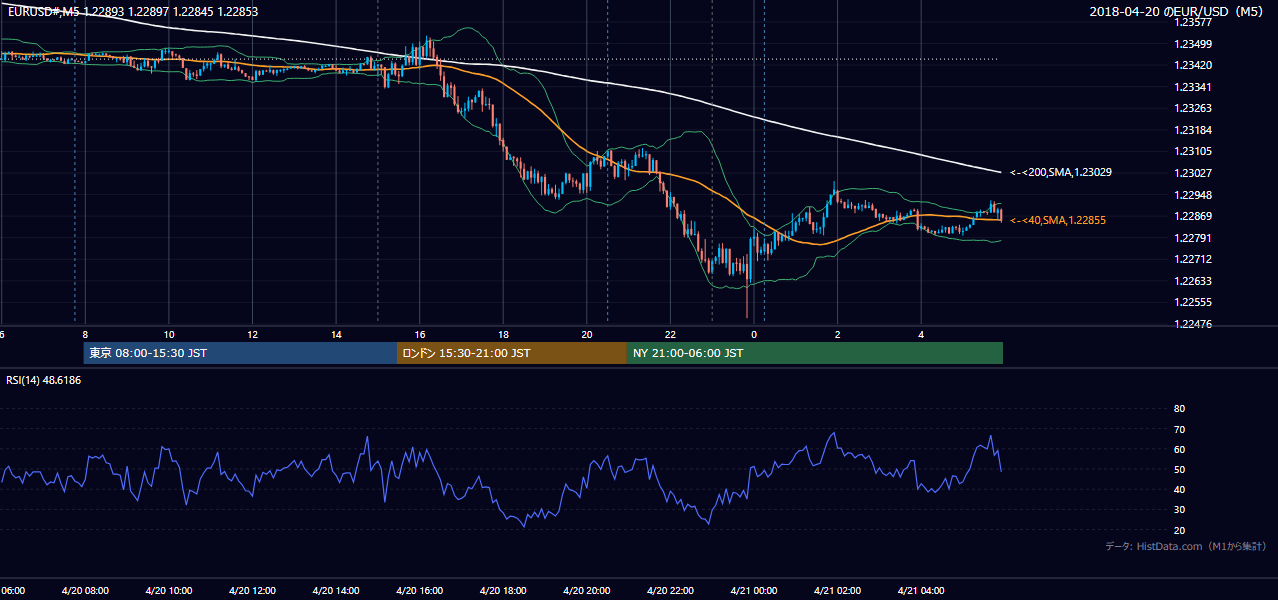The height and width of the screenshot is (600, 1278).
Task: Click the RSI(14) 48.6186 indicator label
Action: click(x=44, y=380)
